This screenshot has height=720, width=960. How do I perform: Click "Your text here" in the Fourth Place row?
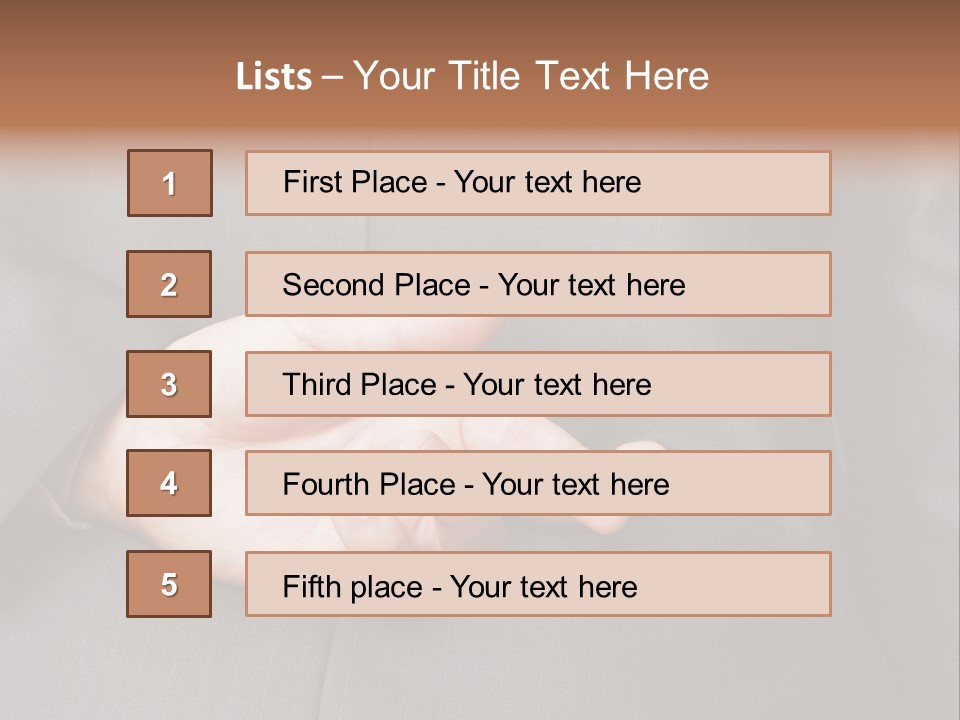575,485
